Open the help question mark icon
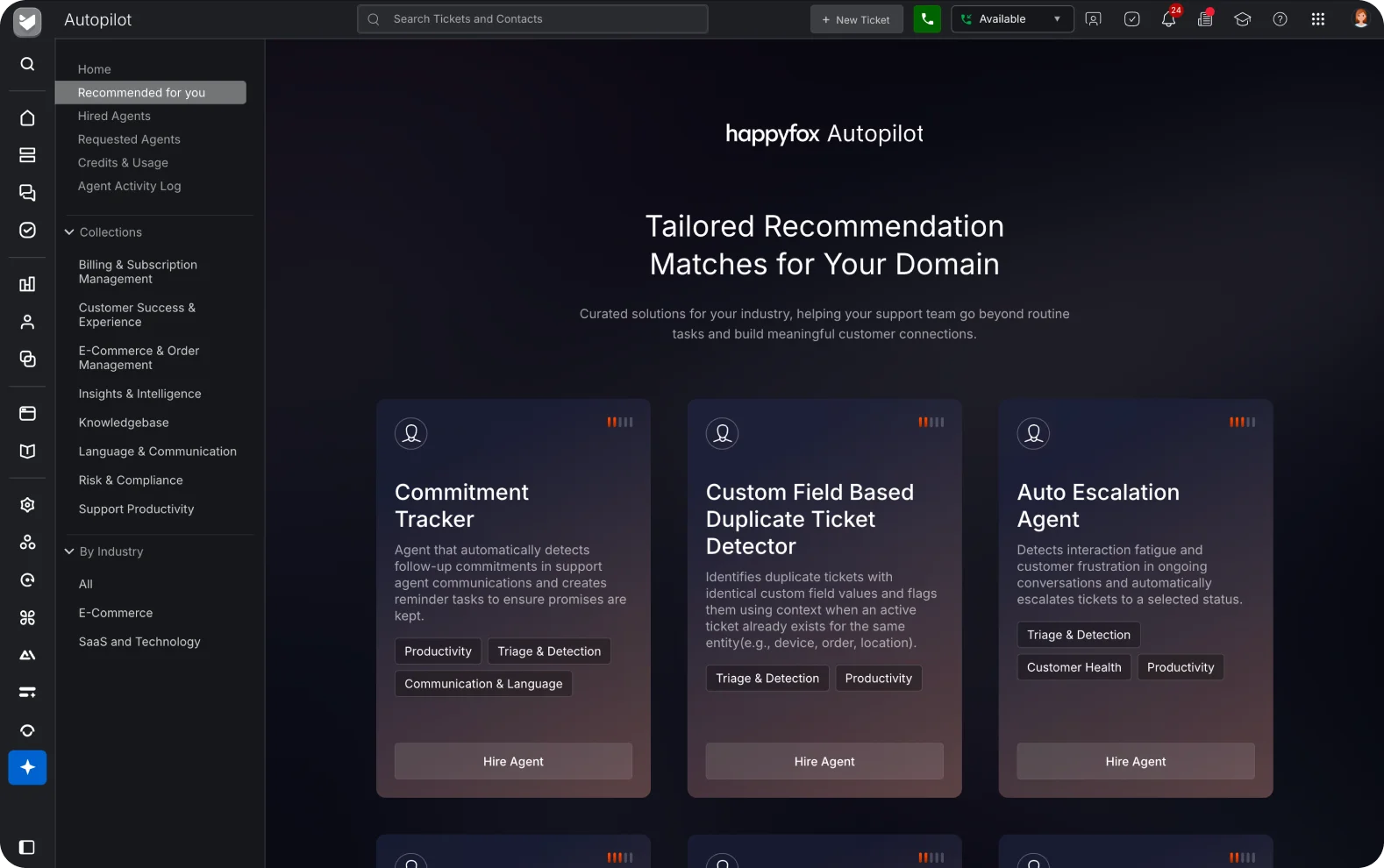 (x=1281, y=19)
